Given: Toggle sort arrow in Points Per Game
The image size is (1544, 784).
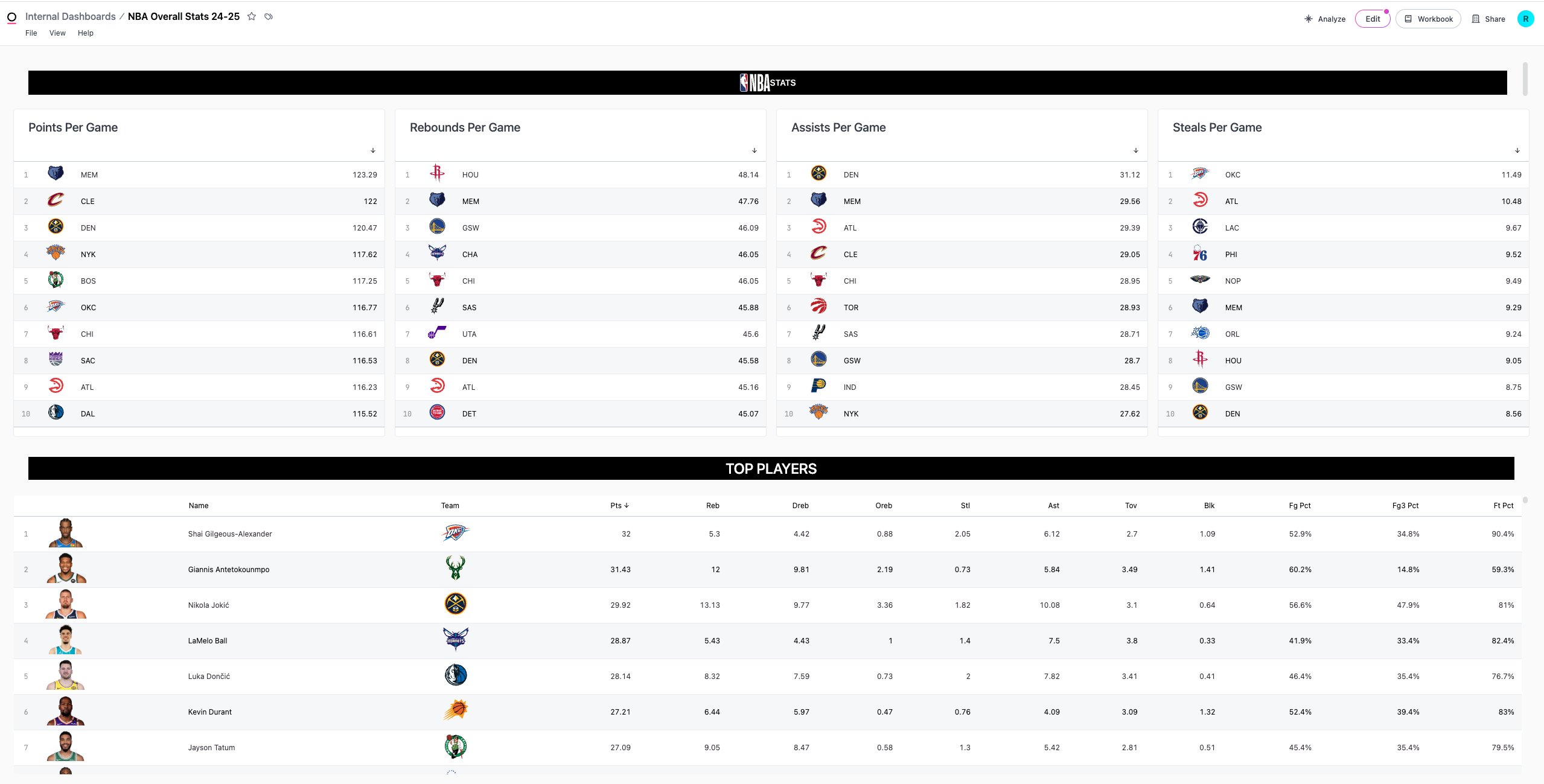Looking at the screenshot, I should tap(373, 150).
